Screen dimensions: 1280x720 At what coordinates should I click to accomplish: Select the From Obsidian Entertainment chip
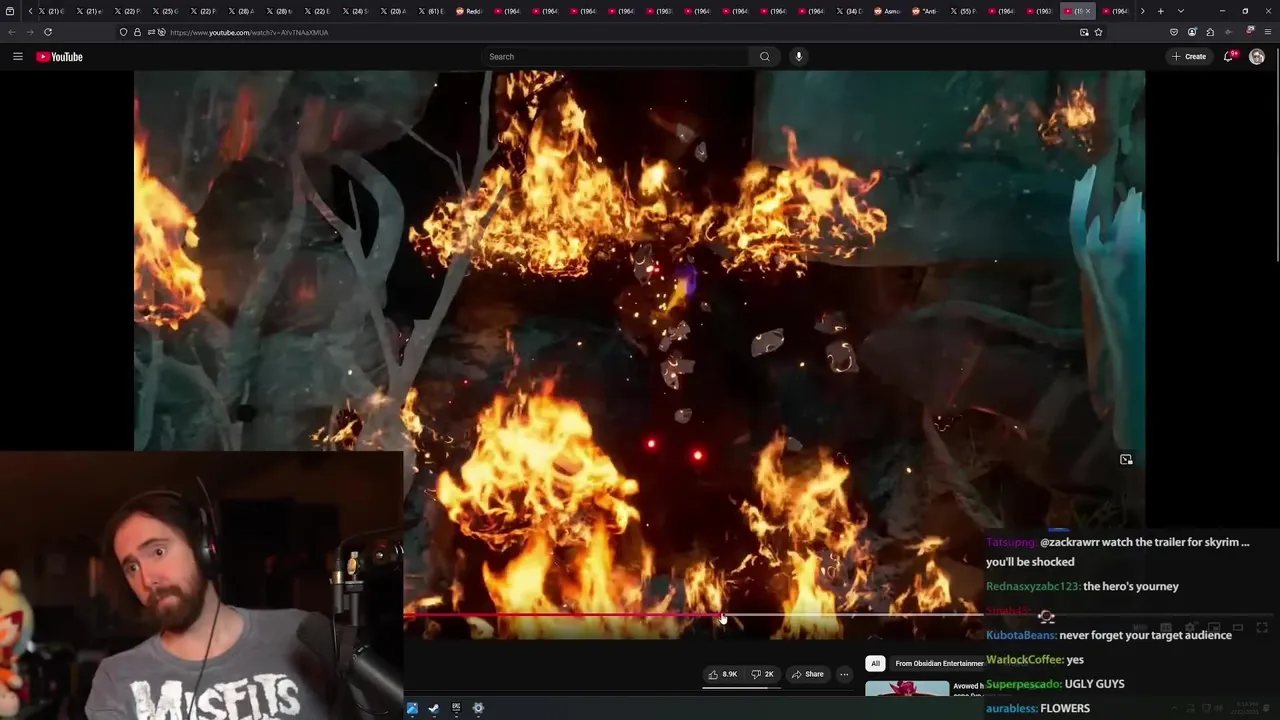[938, 663]
